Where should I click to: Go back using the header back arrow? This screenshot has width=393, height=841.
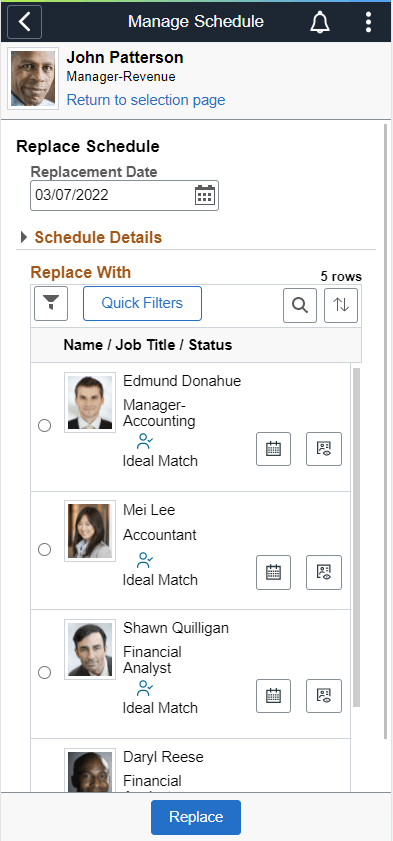point(25,22)
